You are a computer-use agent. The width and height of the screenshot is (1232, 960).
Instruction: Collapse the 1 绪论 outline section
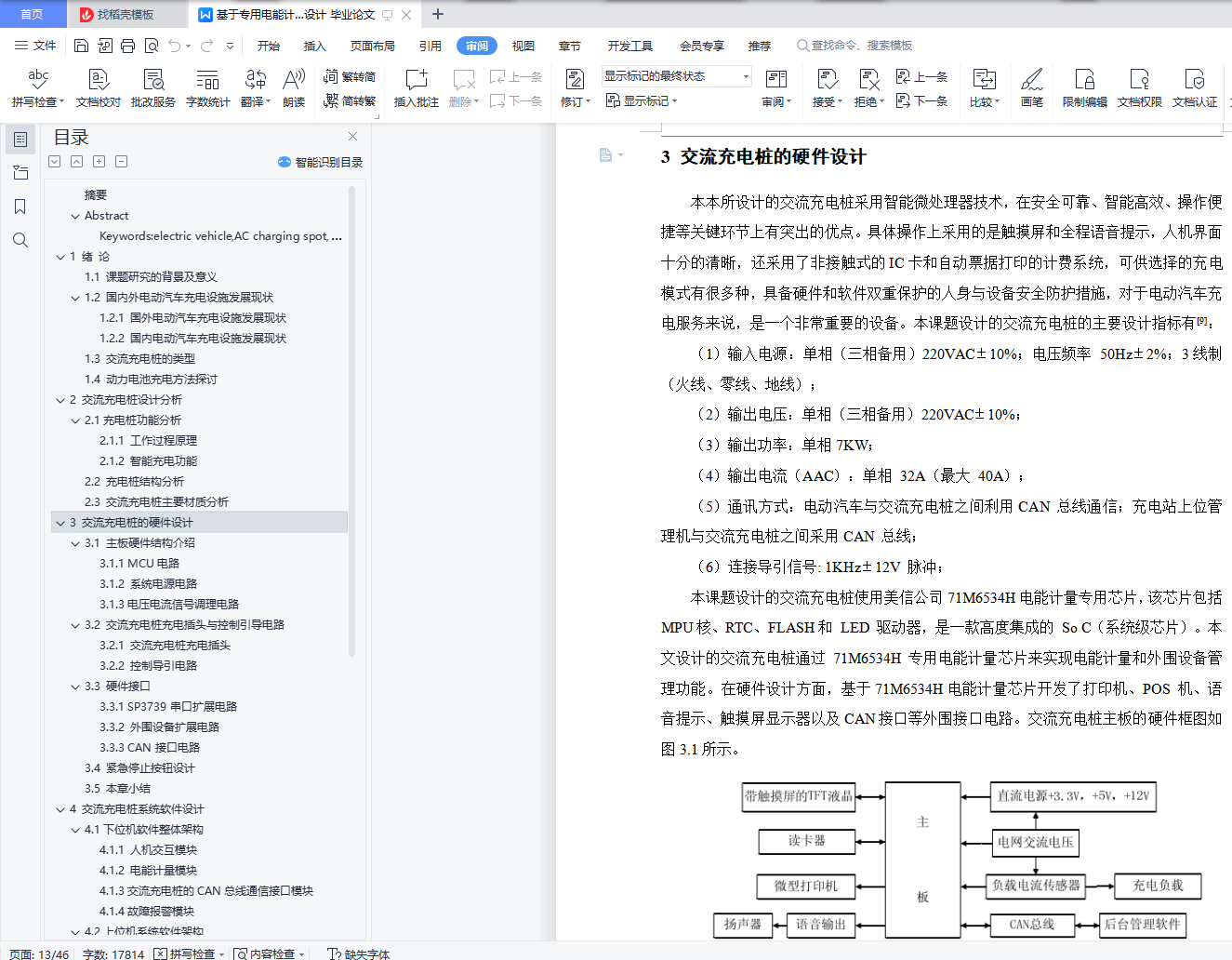point(60,257)
